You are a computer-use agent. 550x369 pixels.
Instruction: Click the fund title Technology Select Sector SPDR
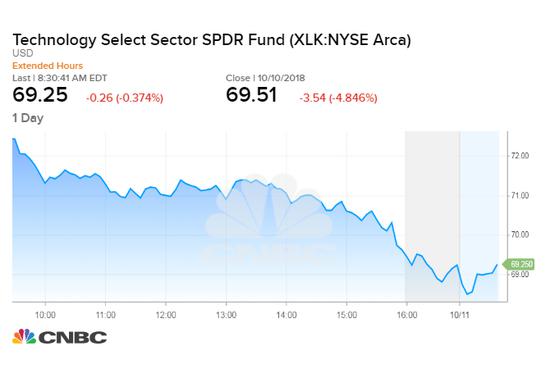(148, 40)
